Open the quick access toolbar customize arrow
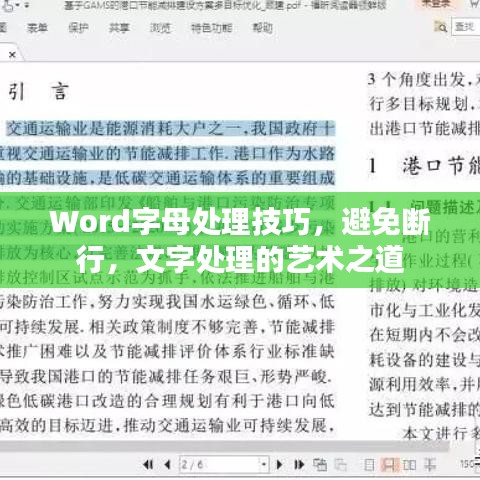Image resolution: width=480 pixels, height=480 pixels. coord(27,5)
